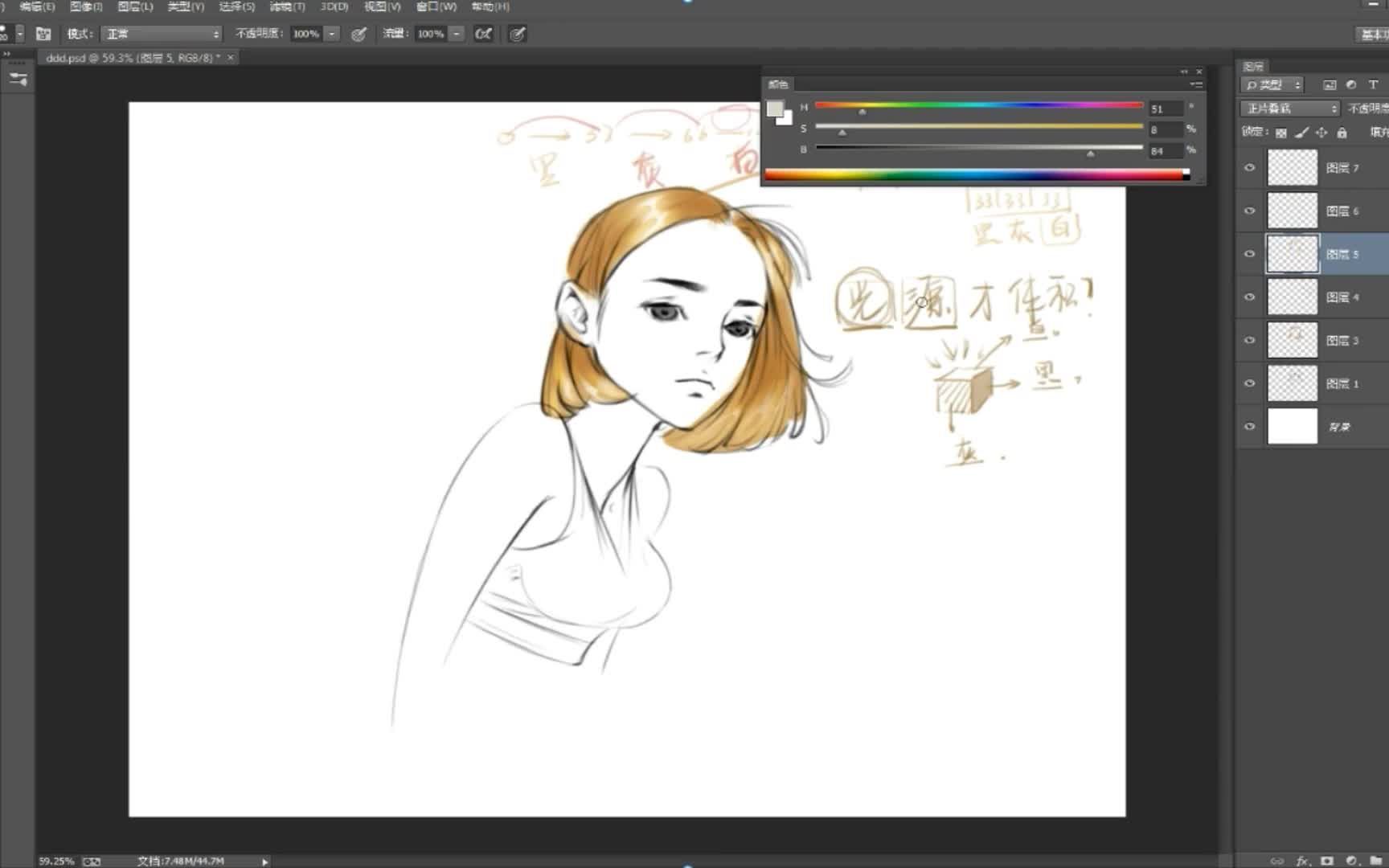This screenshot has height=868, width=1389.
Task: Click the foreground color swatch
Action: [x=774, y=108]
